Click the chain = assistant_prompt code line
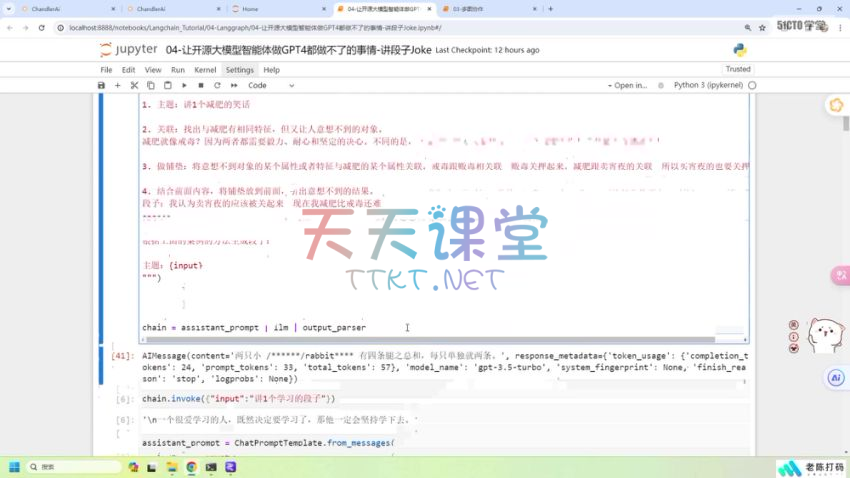Viewport: 850px width, 478px height. 254,327
